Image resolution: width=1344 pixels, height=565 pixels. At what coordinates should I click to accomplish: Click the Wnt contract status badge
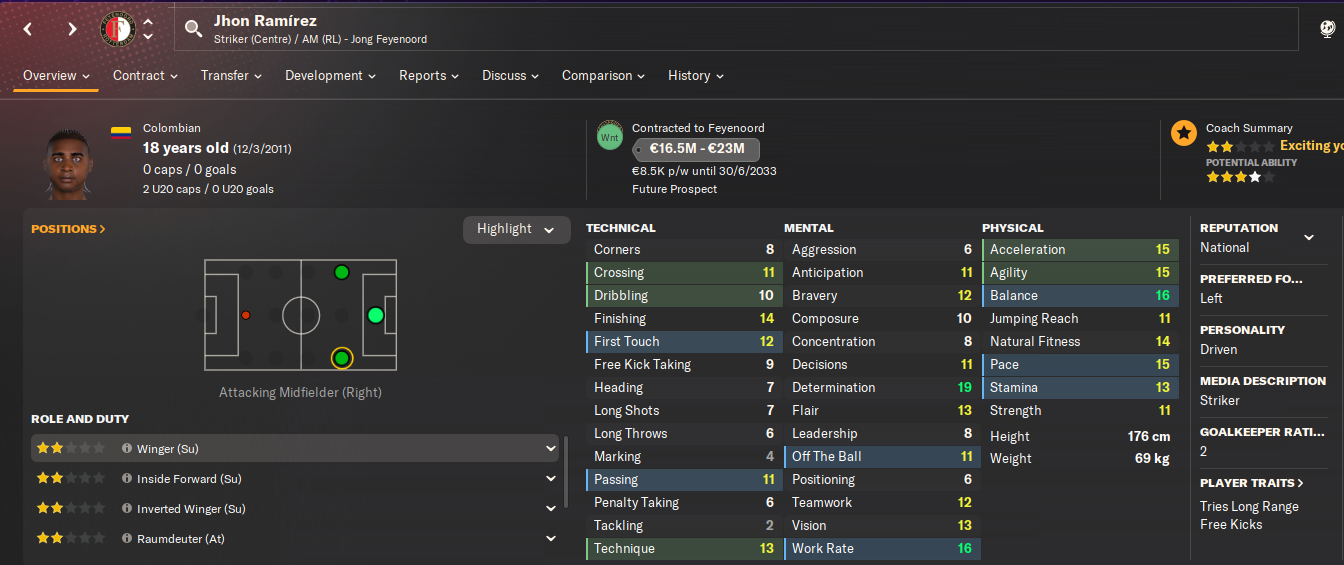click(610, 136)
